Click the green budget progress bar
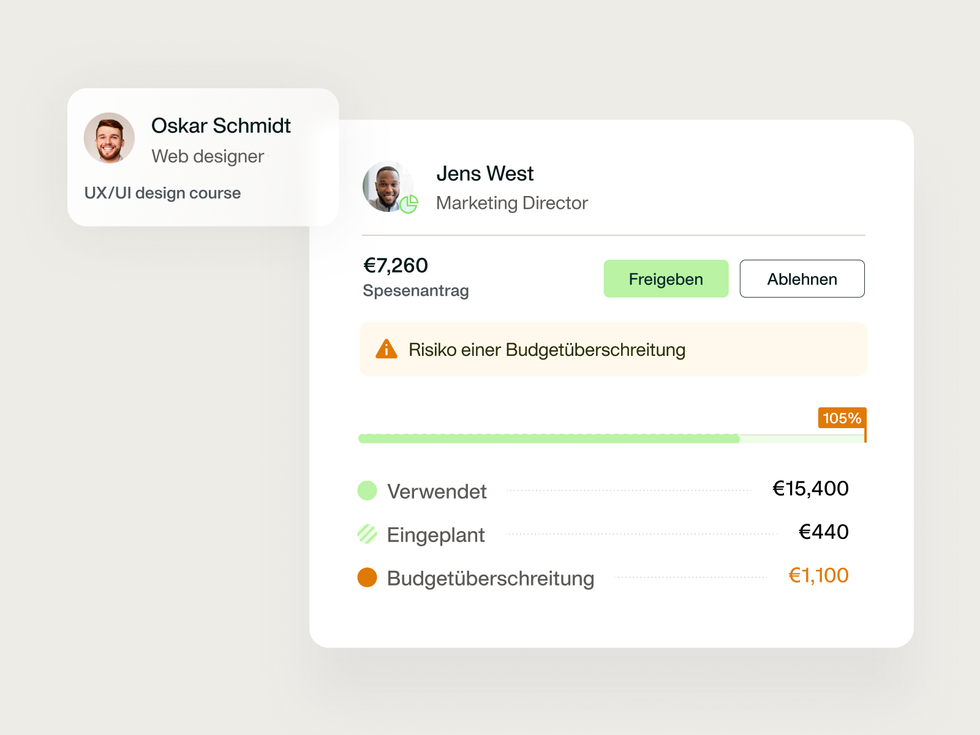 coord(550,438)
